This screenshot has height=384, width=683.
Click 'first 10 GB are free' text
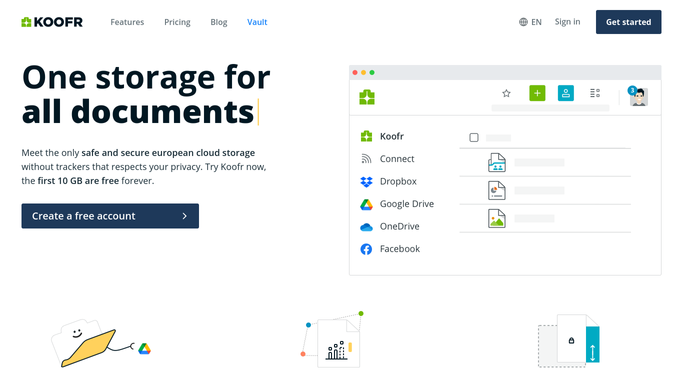coord(78,181)
